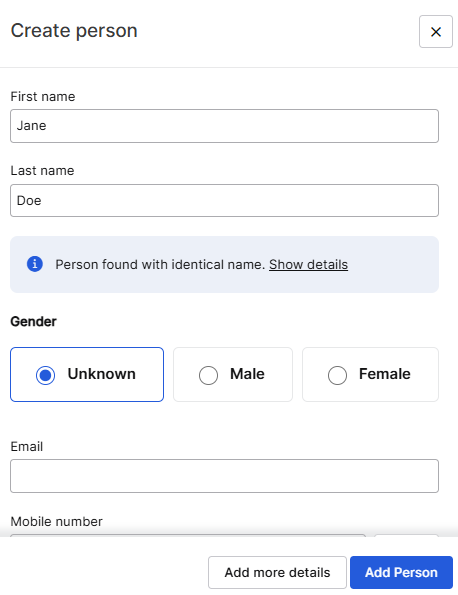
Task: Close the Create person dialog
Action: [436, 31]
